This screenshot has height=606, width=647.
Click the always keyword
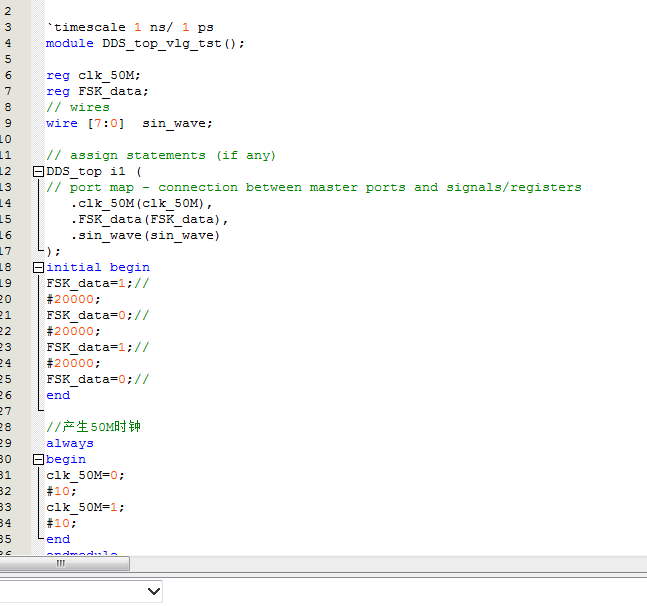coord(70,443)
